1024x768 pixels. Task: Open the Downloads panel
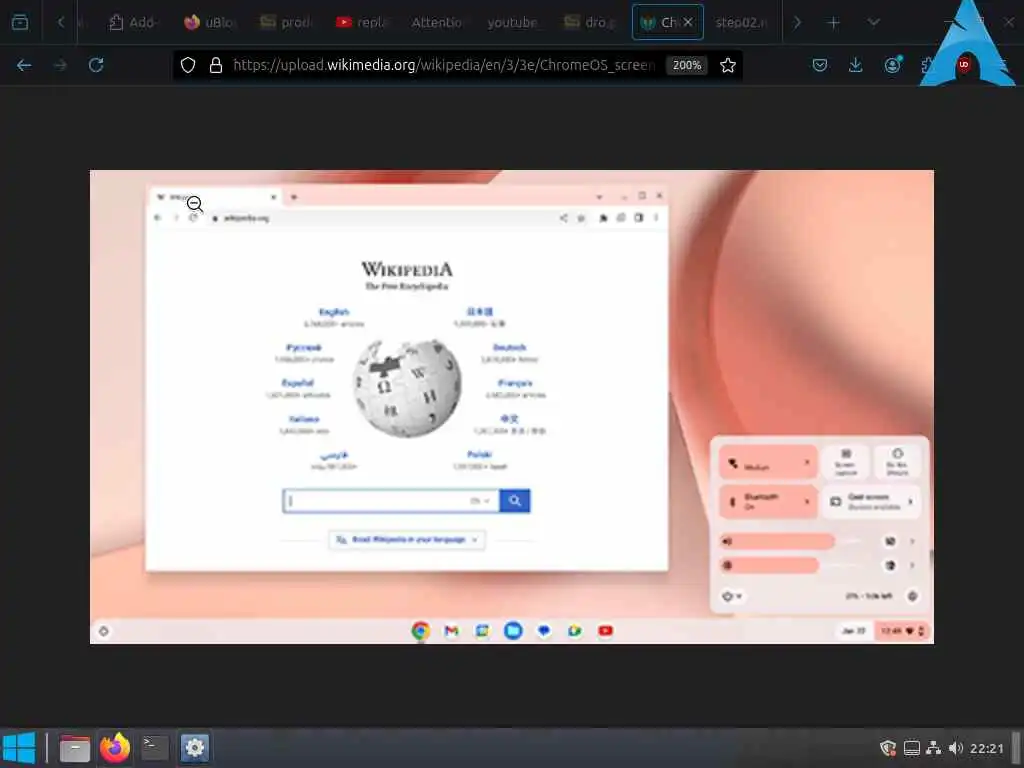[856, 65]
